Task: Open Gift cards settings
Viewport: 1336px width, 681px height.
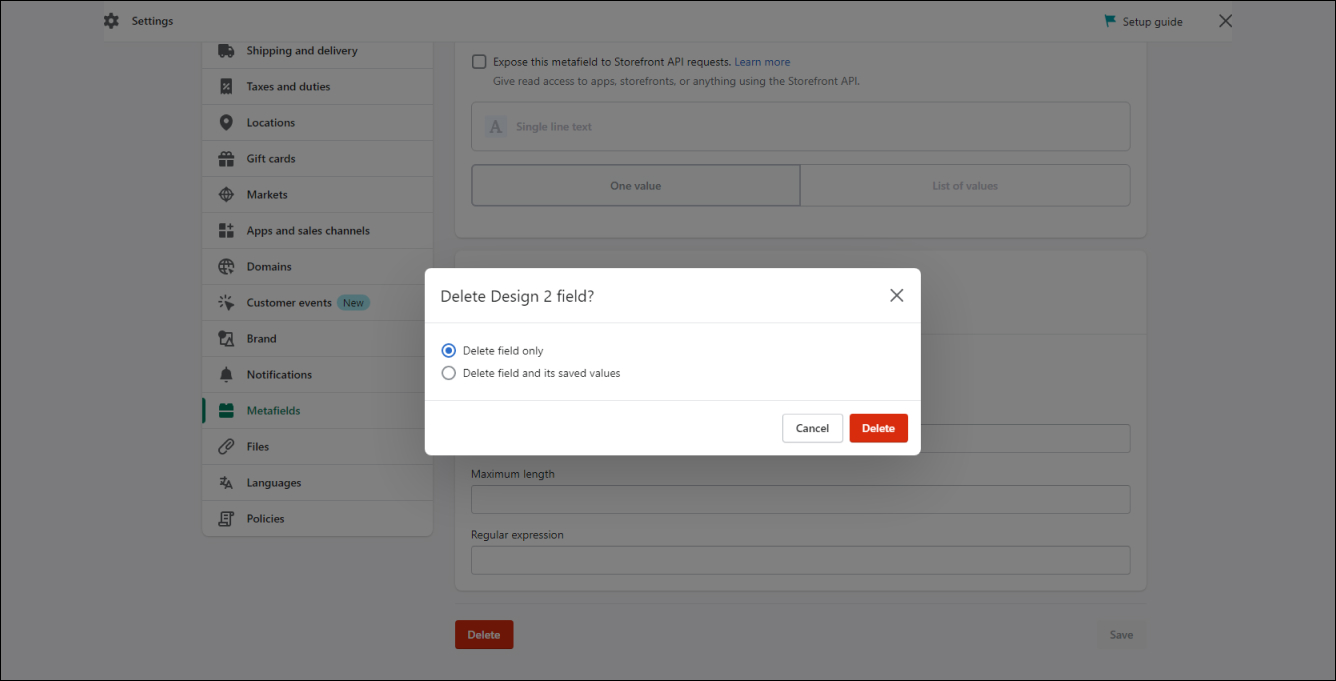Action: pyautogui.click(x=318, y=159)
